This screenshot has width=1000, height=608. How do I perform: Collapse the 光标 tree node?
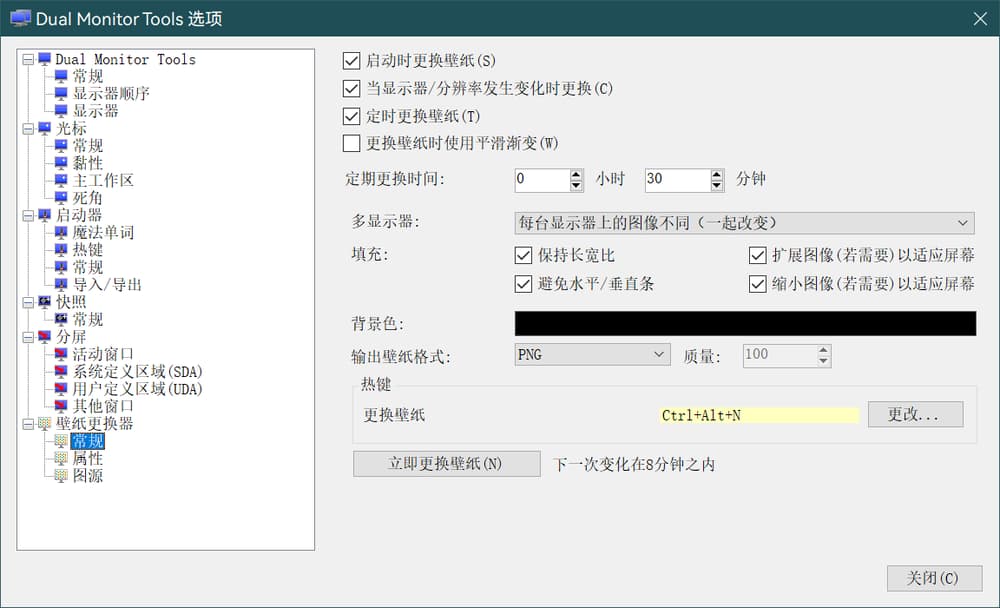tap(28, 129)
